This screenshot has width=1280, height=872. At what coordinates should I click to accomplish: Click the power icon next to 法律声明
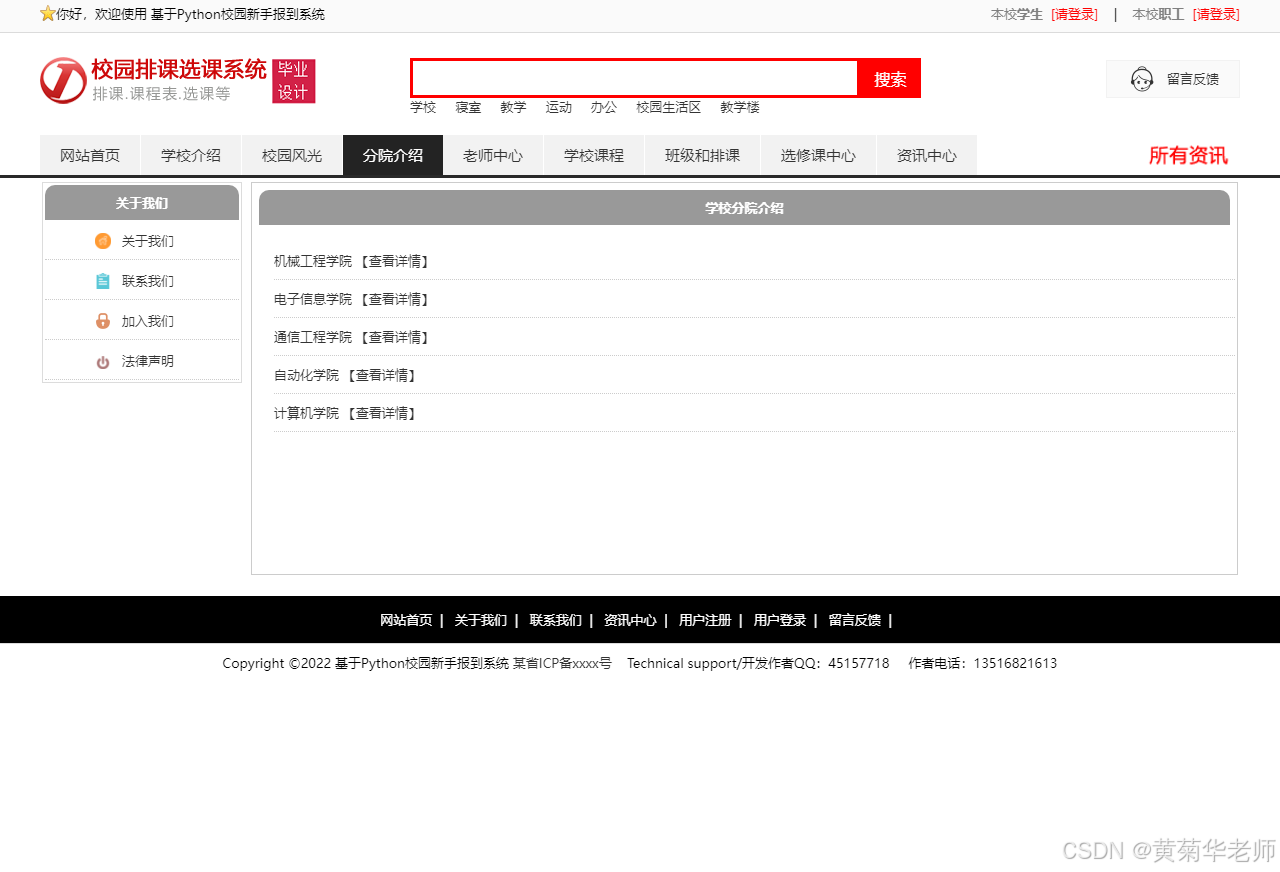tap(103, 362)
